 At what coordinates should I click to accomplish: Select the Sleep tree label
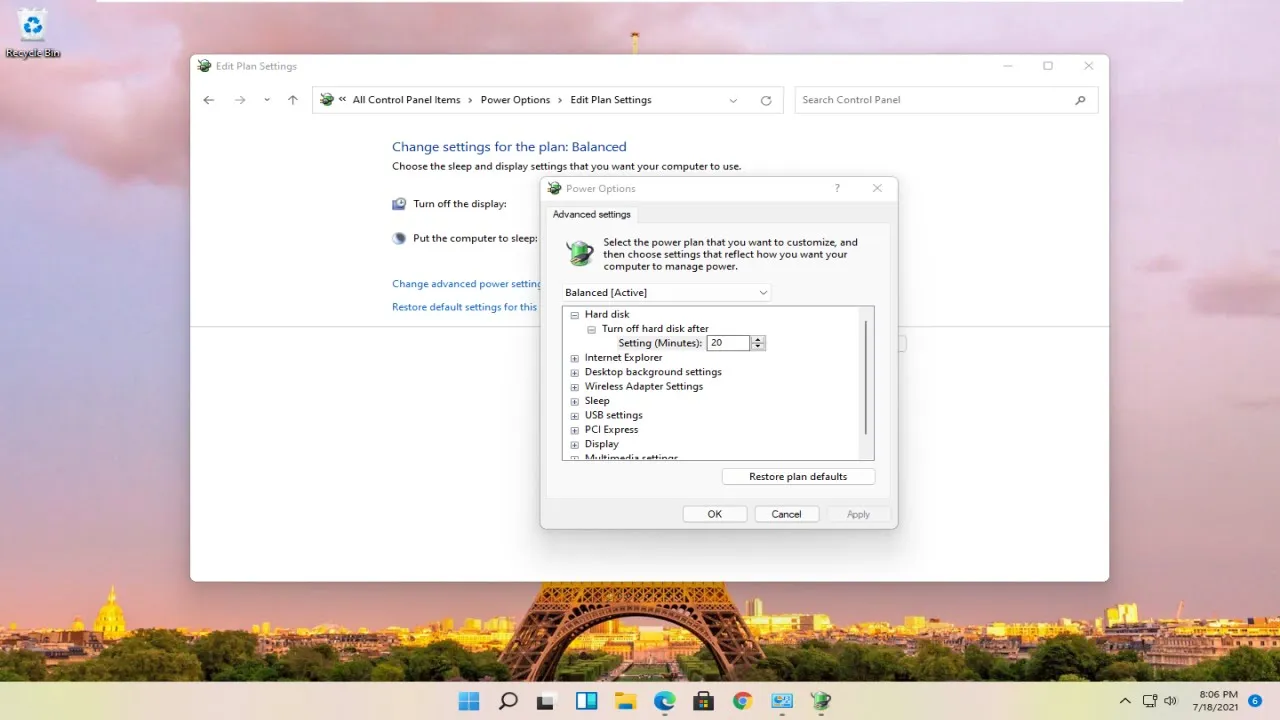point(597,401)
